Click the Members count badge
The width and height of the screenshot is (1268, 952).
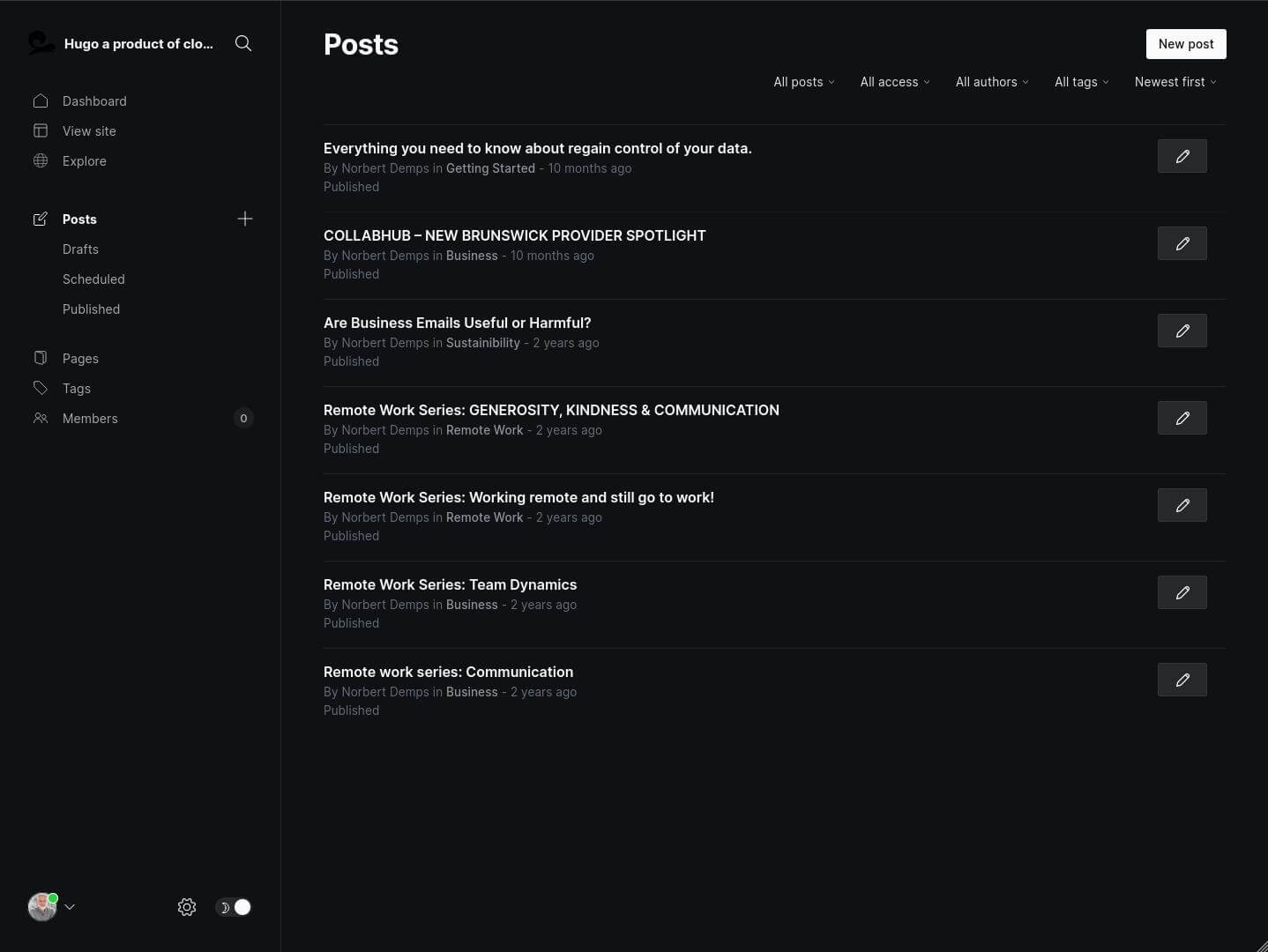243,419
